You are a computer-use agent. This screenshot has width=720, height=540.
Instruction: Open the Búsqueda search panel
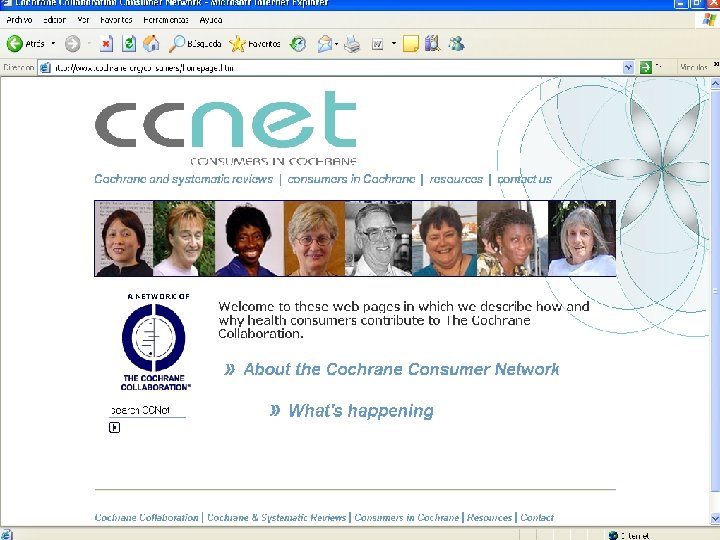pyautogui.click(x=195, y=44)
